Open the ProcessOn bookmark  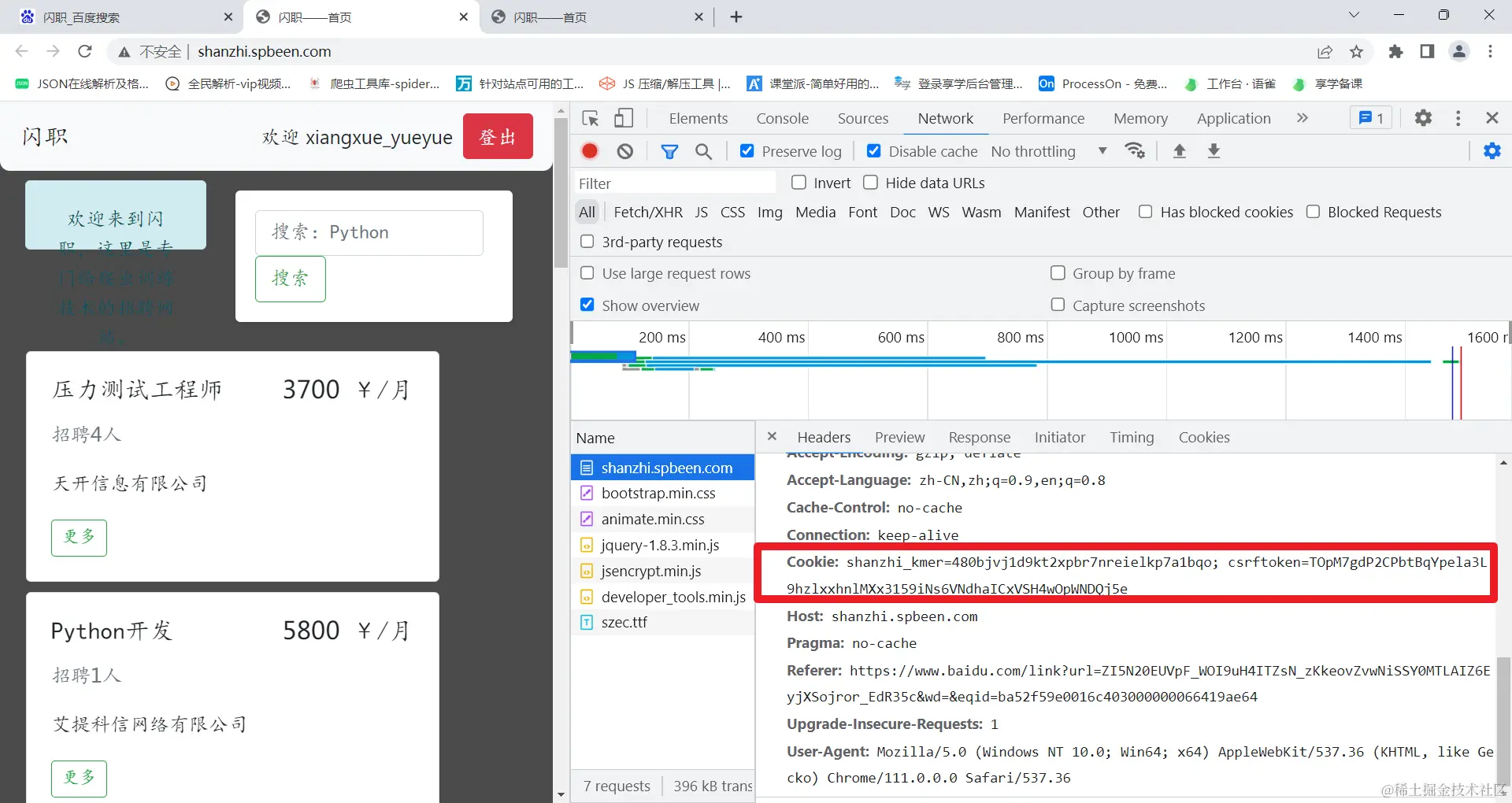(1102, 83)
